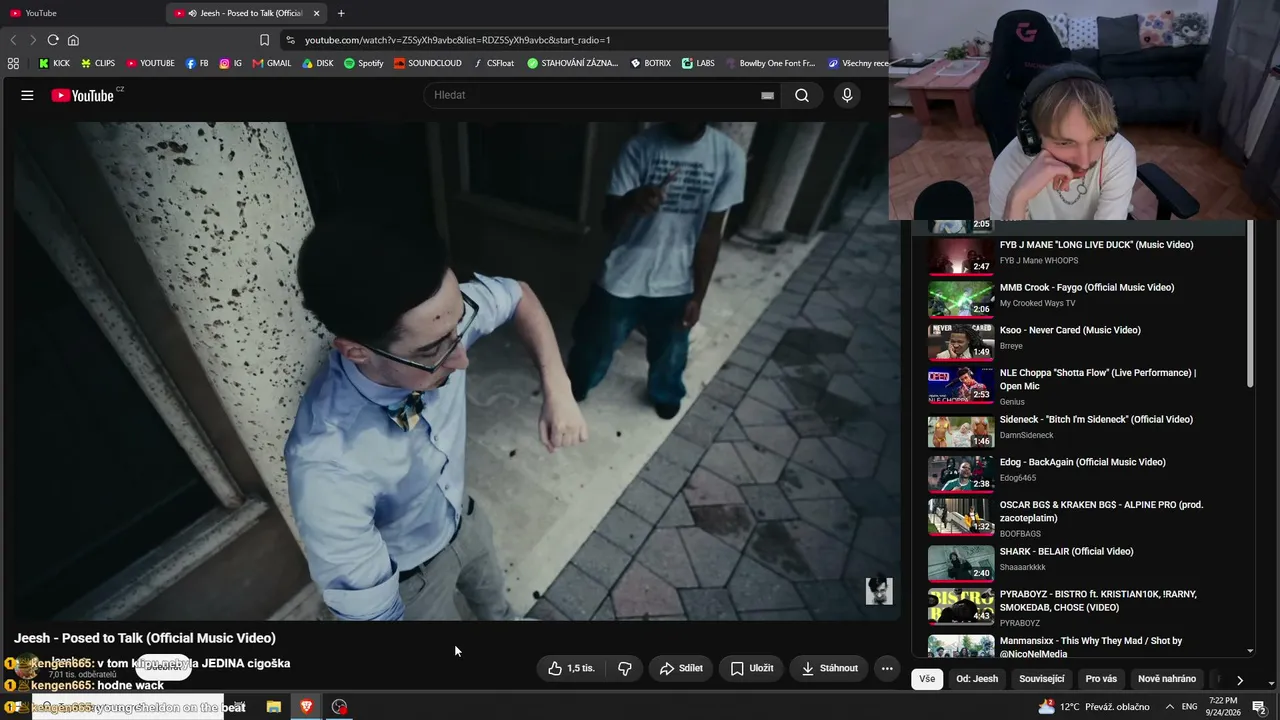This screenshot has height=720, width=1280.
Task: Click the YouTube logo to go home
Action: [82, 95]
